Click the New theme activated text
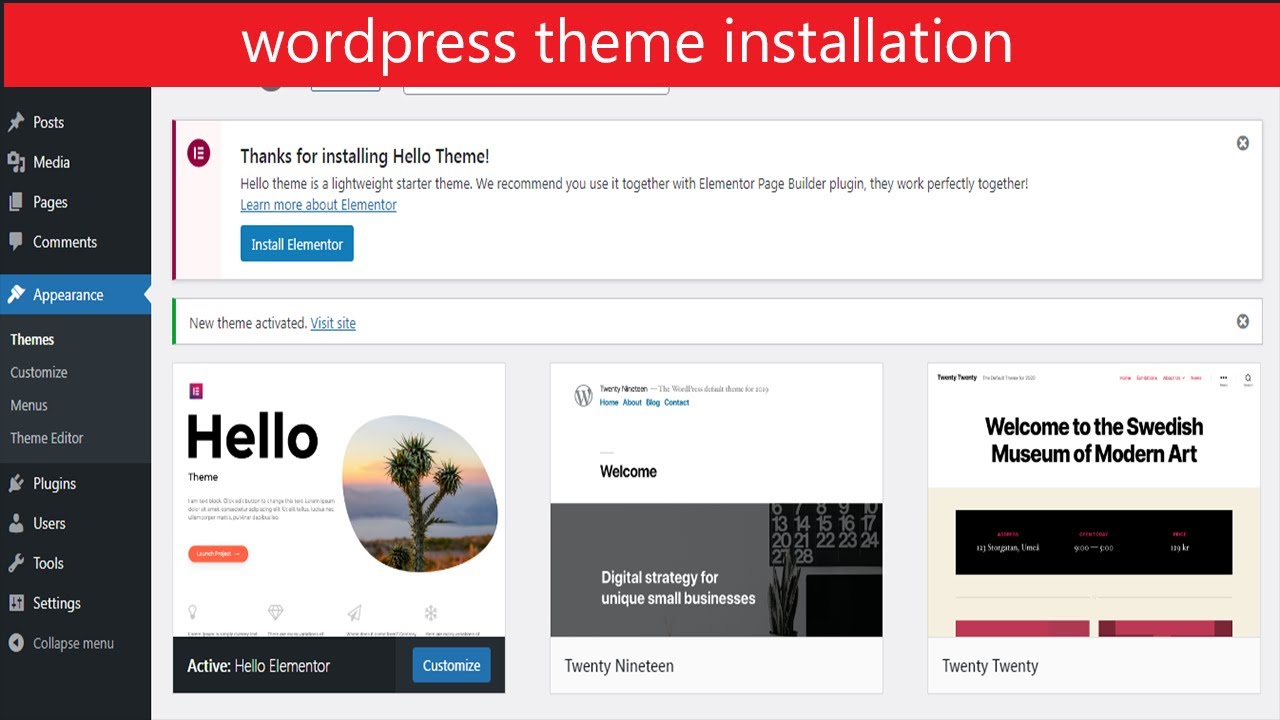The height and width of the screenshot is (720, 1280). (248, 323)
